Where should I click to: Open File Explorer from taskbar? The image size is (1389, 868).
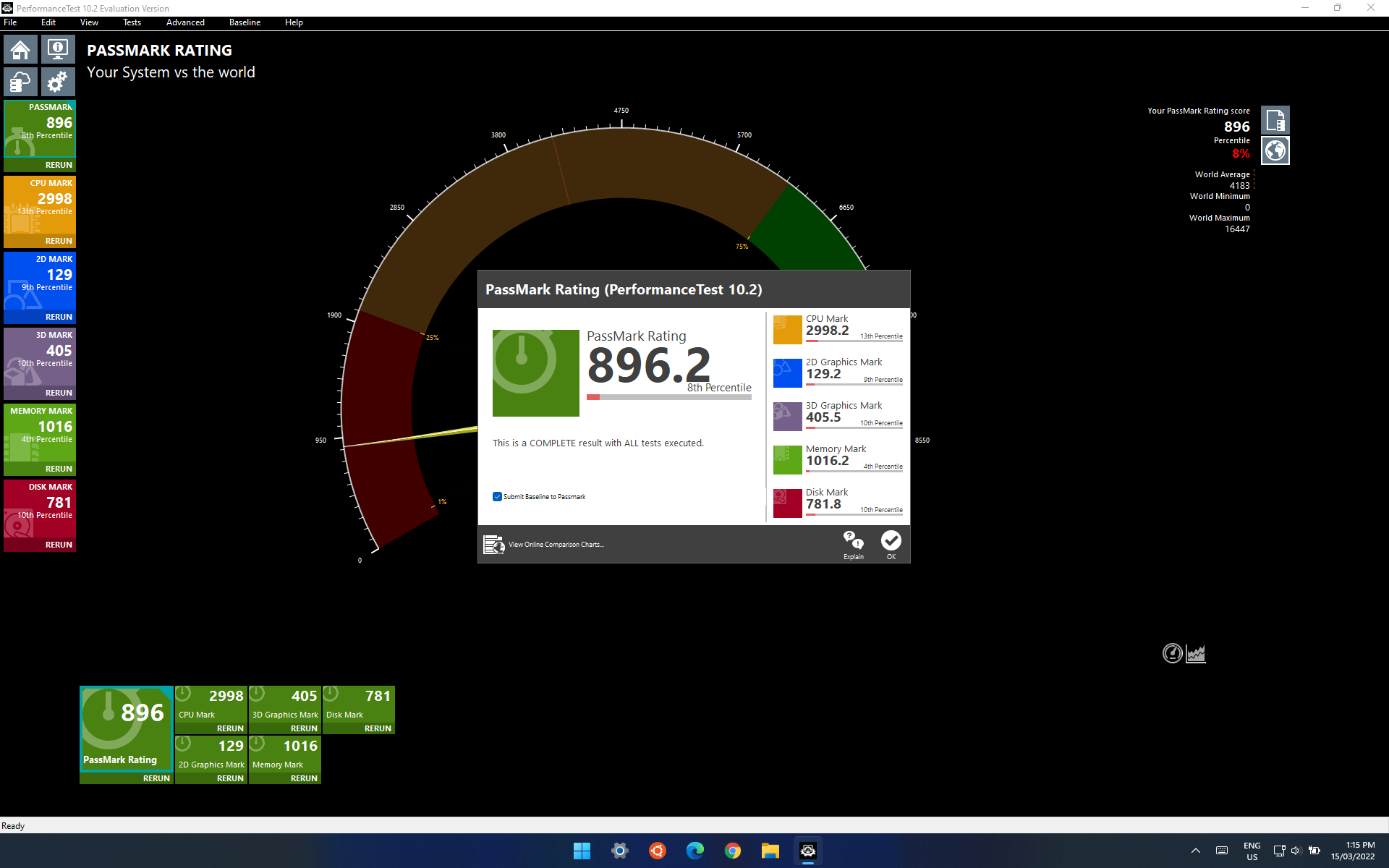(x=770, y=851)
